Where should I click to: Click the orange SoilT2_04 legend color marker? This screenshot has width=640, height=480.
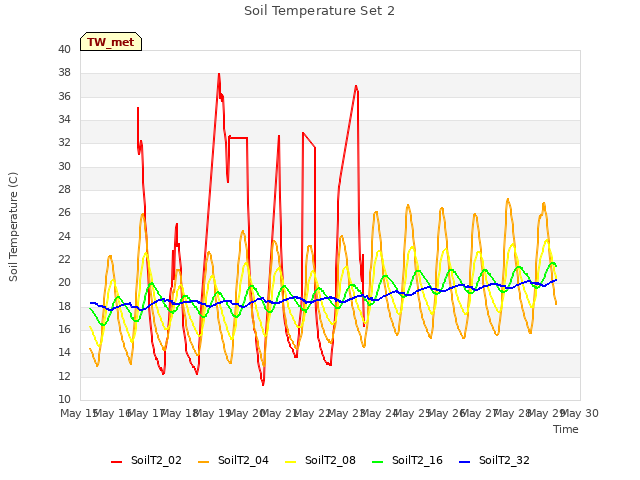click(204, 462)
